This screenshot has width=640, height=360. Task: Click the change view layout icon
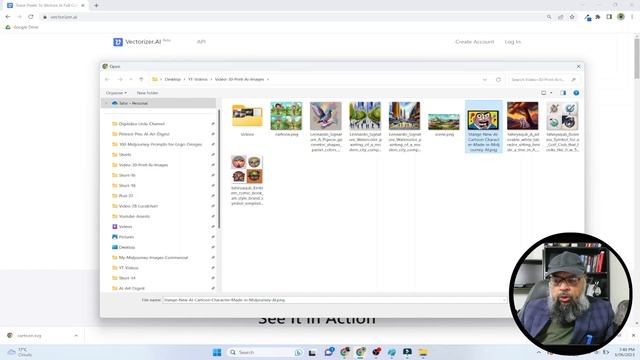tap(544, 93)
